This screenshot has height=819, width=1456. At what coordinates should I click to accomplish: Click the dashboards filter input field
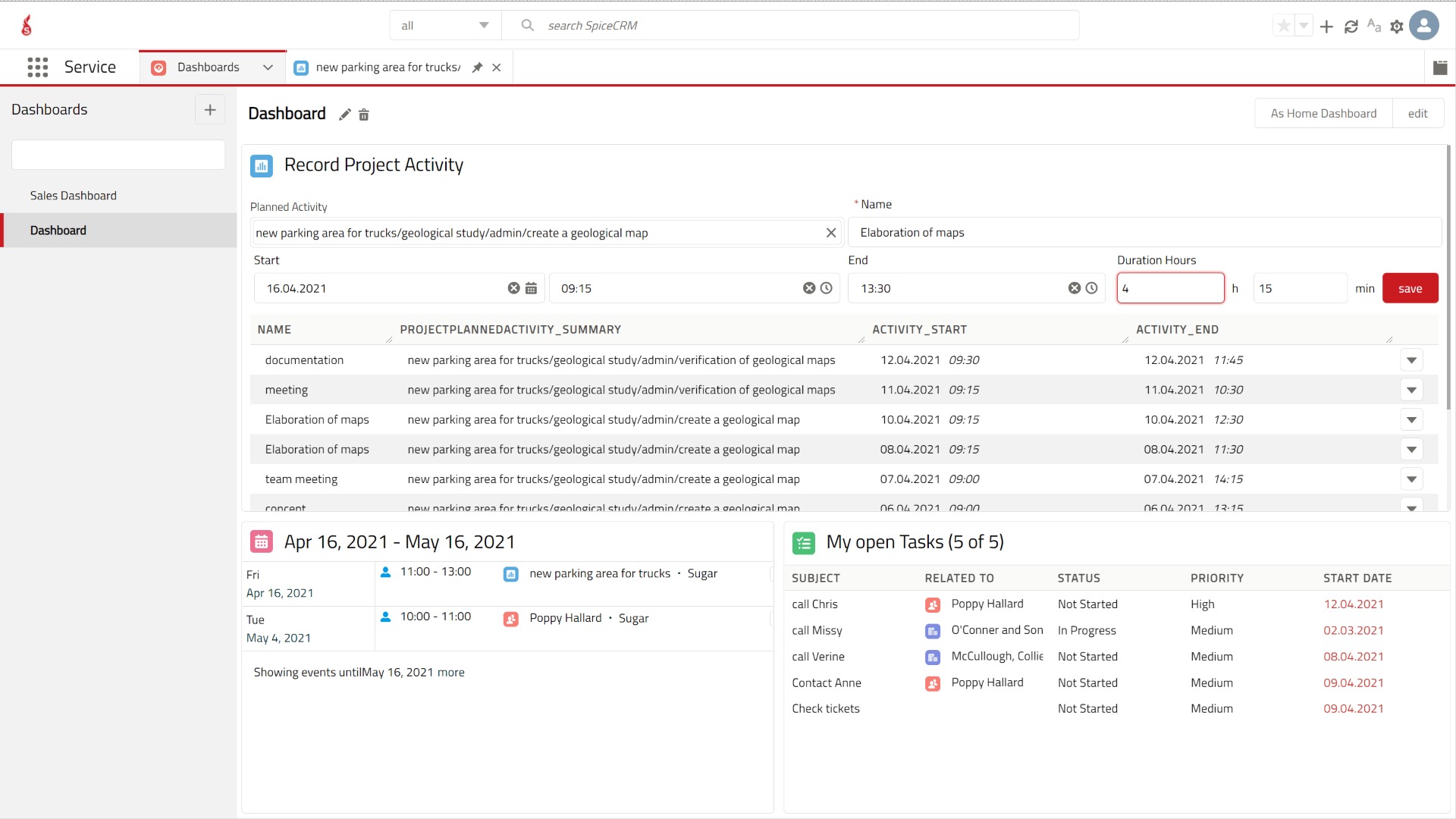[118, 155]
